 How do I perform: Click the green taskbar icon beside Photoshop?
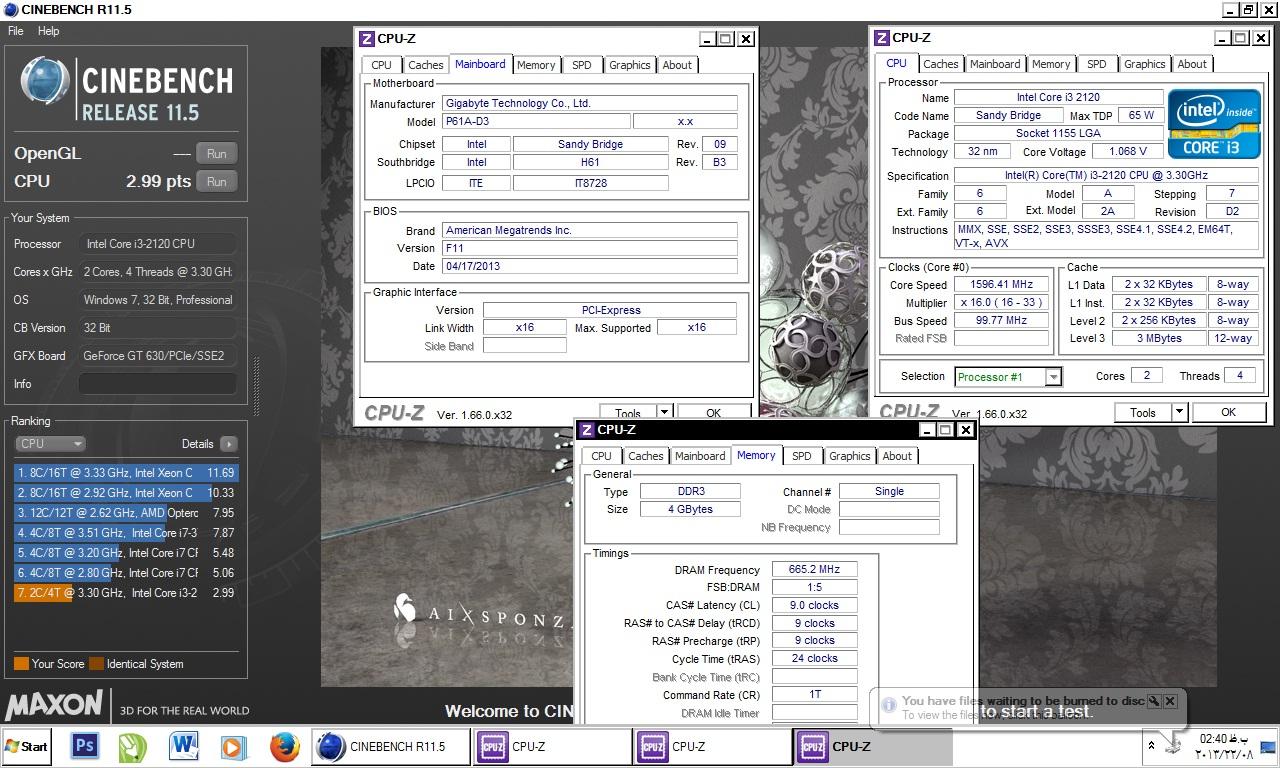[133, 746]
